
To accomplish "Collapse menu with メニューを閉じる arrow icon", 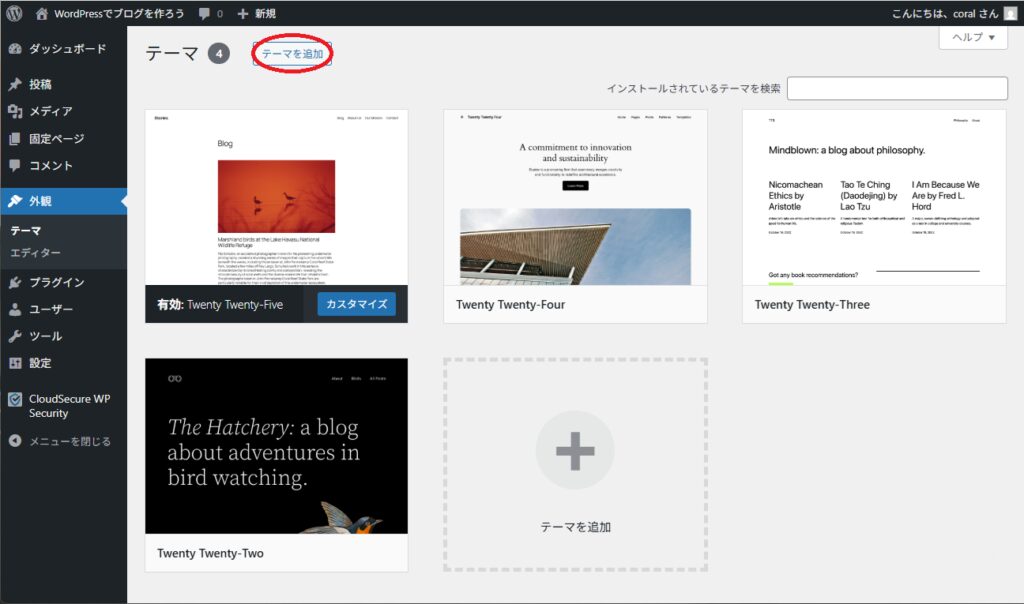I will coord(15,441).
